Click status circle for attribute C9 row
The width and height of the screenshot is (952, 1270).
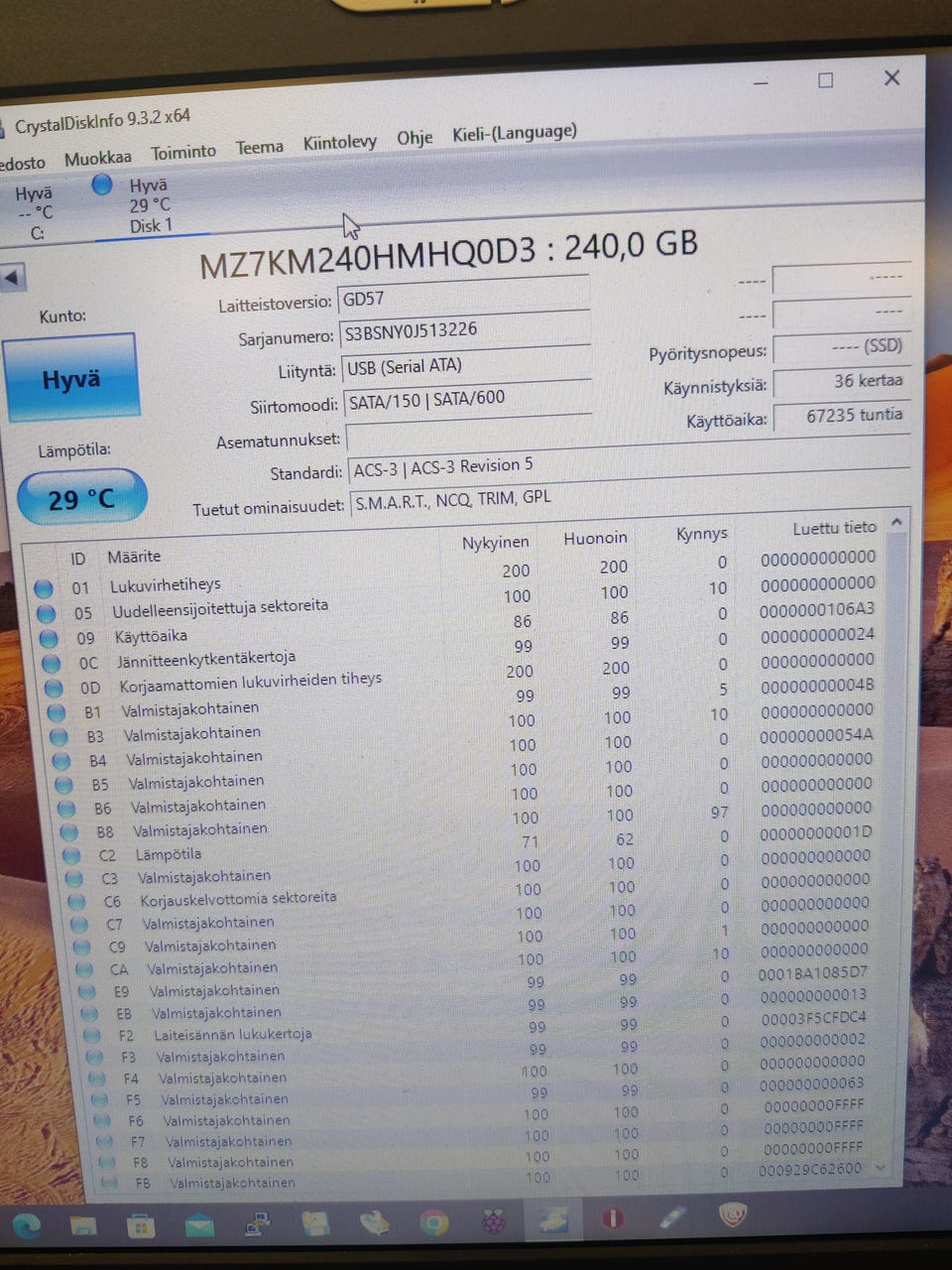tap(83, 948)
